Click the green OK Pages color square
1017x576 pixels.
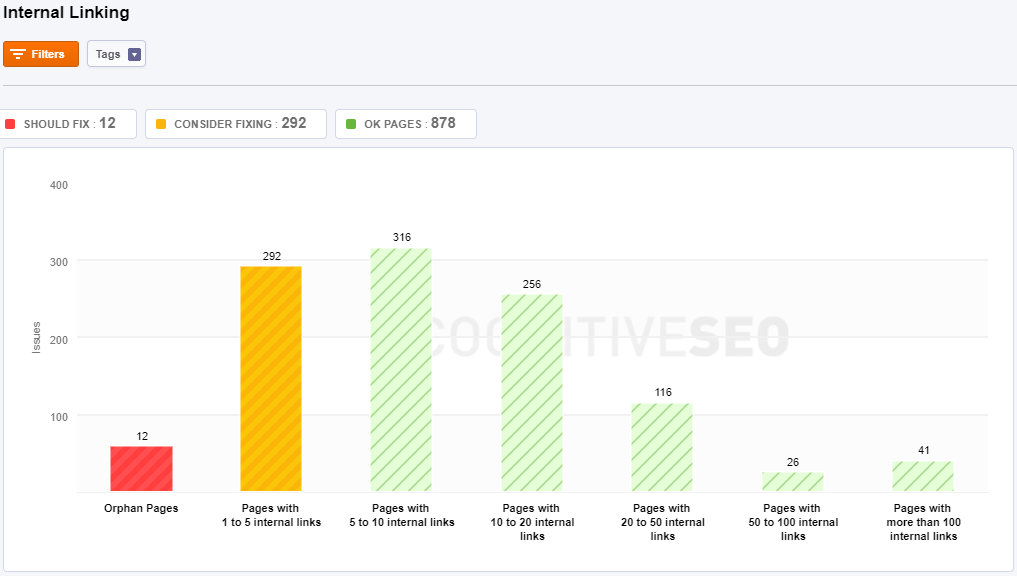point(350,124)
